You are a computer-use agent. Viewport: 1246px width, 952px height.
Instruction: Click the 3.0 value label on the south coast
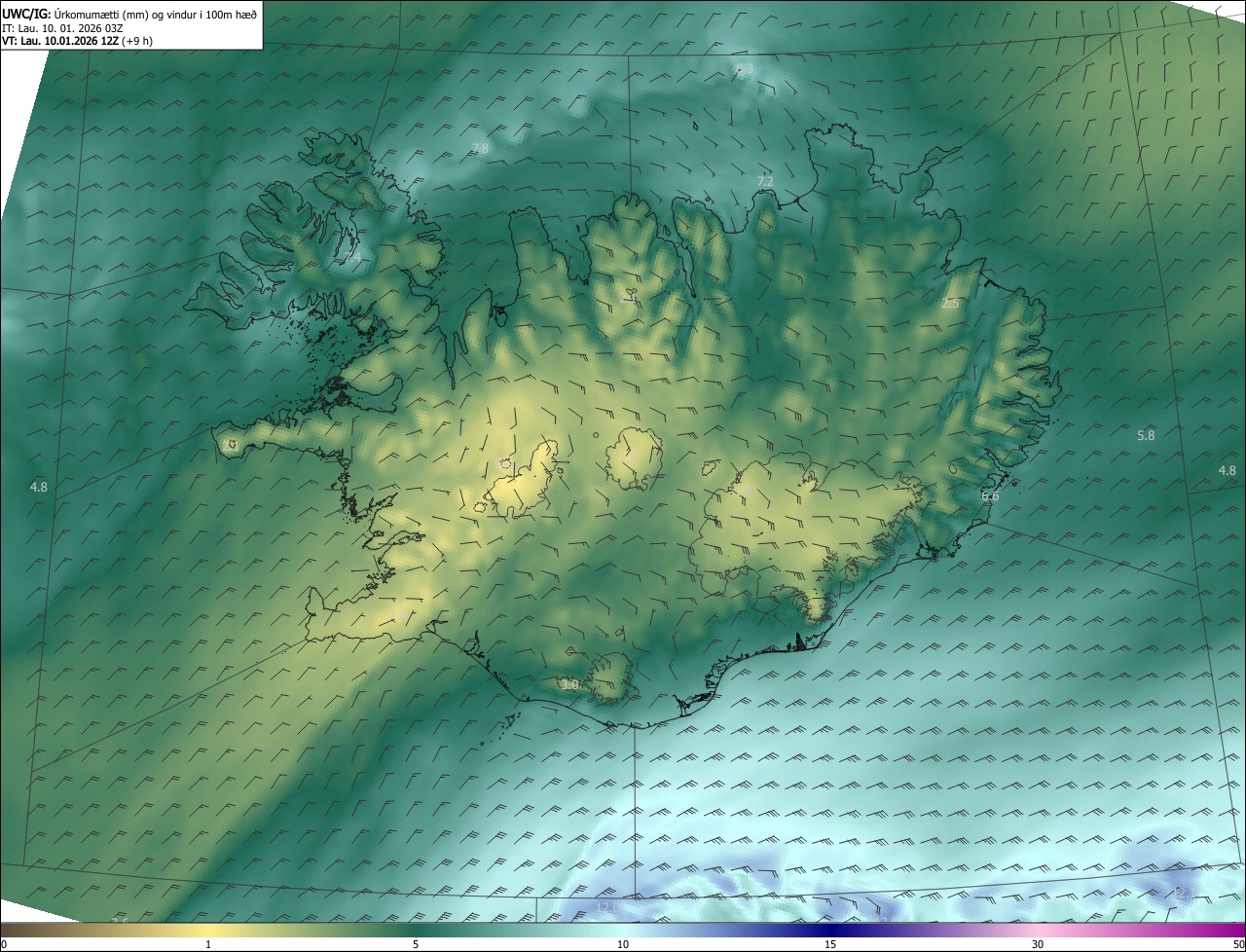[x=570, y=685]
